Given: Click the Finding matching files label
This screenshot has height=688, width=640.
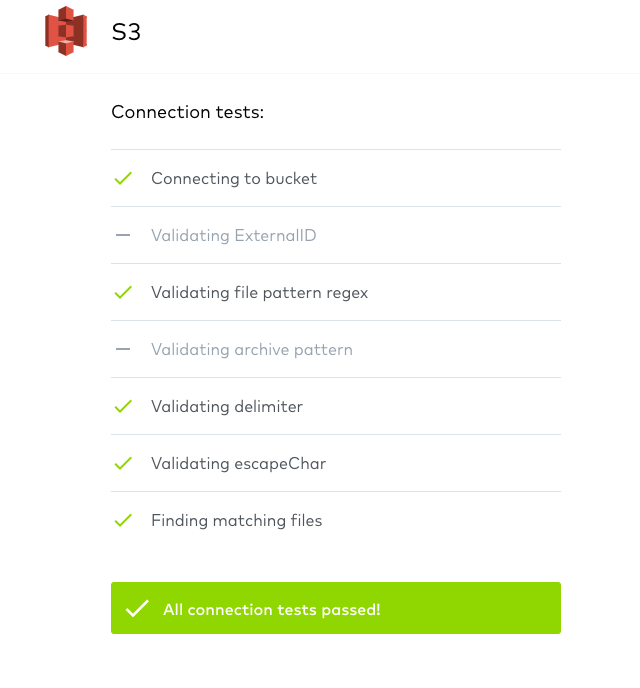Looking at the screenshot, I should point(236,521).
